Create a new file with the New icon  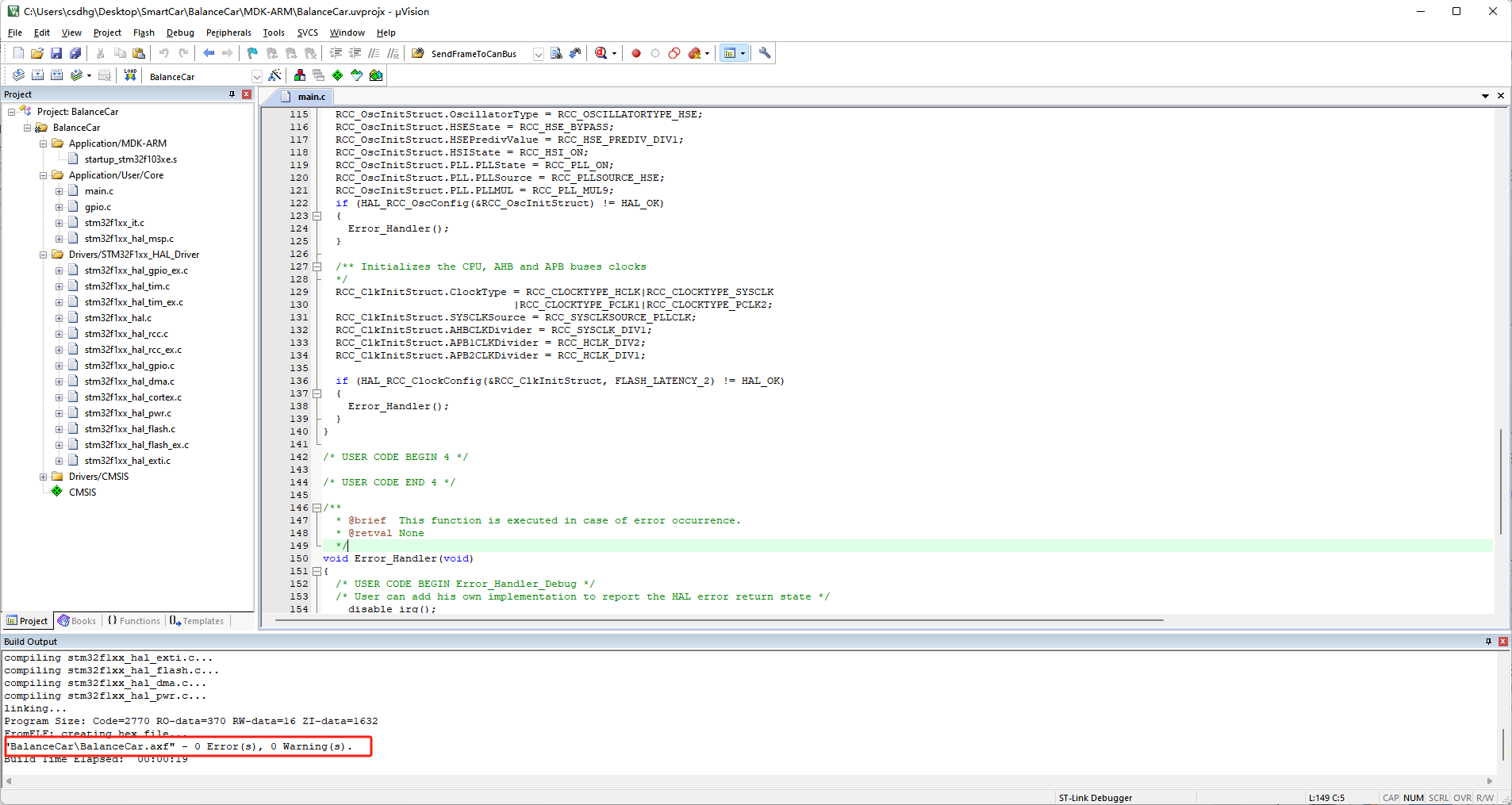18,53
